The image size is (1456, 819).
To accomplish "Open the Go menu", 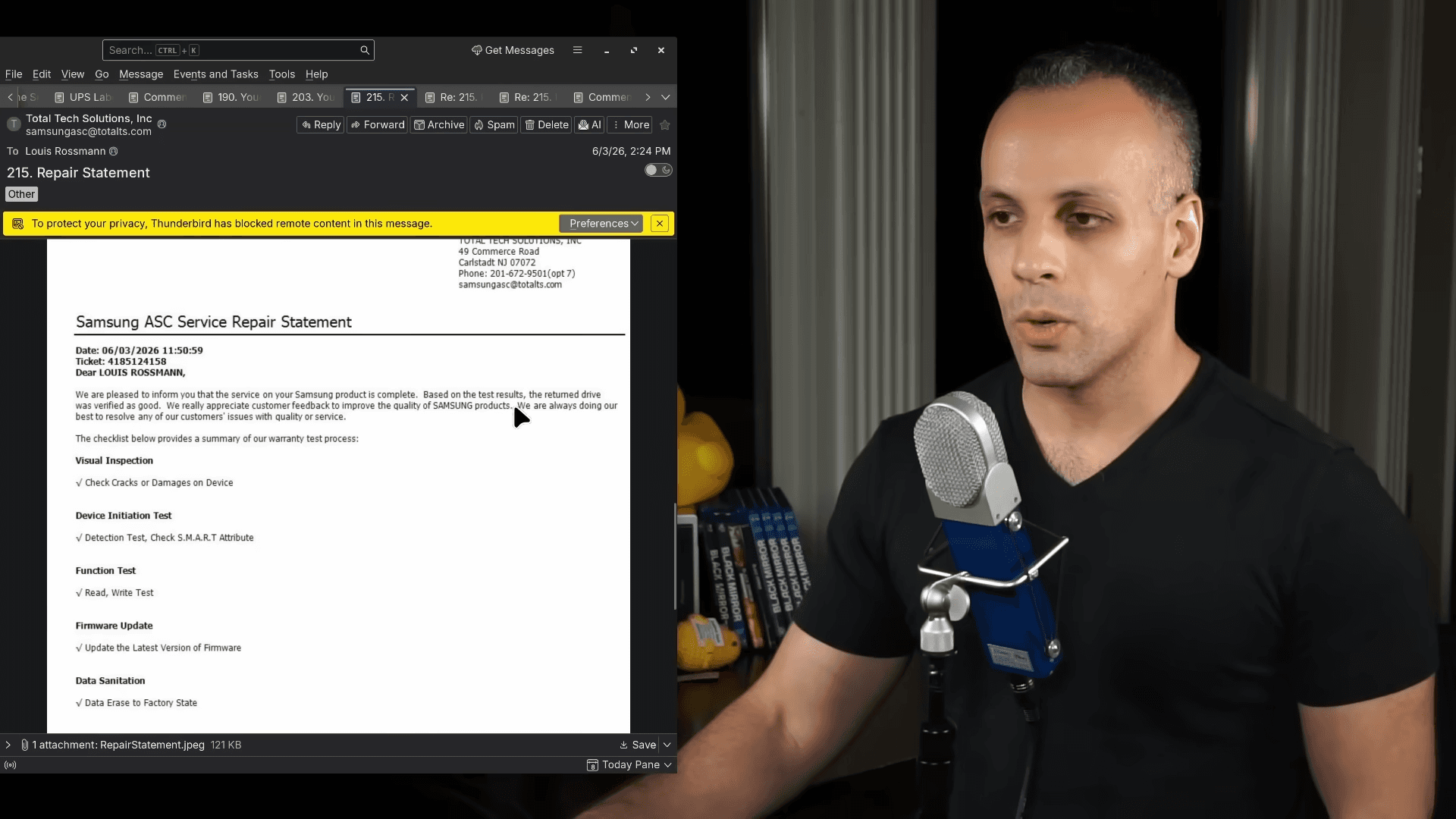I will click(x=102, y=74).
